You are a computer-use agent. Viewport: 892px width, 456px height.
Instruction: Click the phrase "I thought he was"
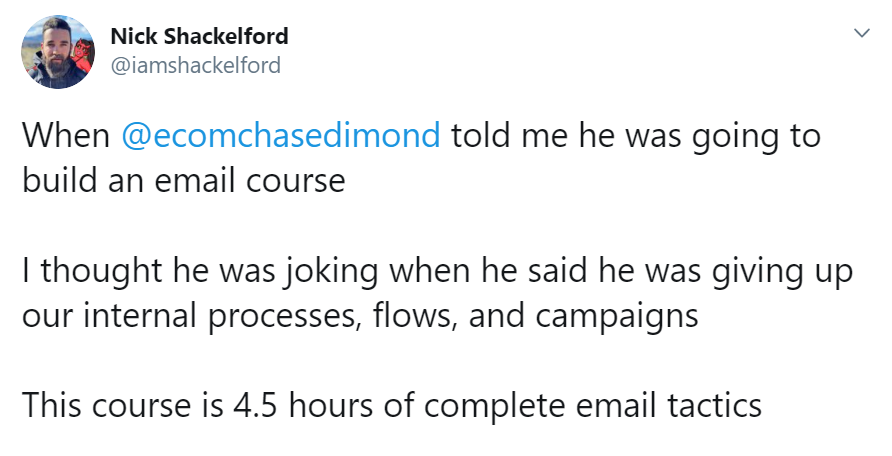pyautogui.click(x=137, y=272)
